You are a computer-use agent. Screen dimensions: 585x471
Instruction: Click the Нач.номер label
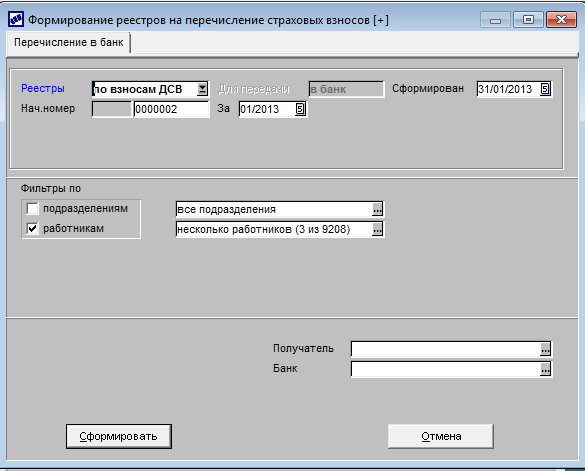[x=48, y=109]
